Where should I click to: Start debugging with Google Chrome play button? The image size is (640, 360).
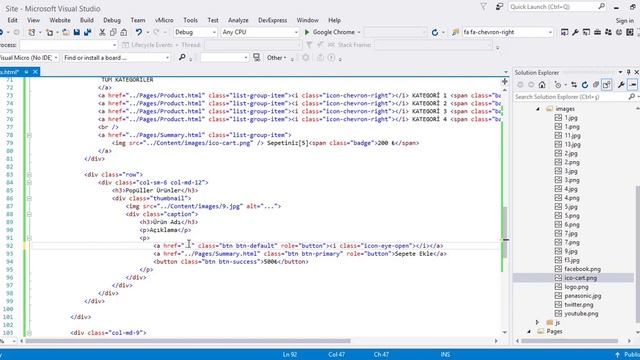tap(307, 32)
